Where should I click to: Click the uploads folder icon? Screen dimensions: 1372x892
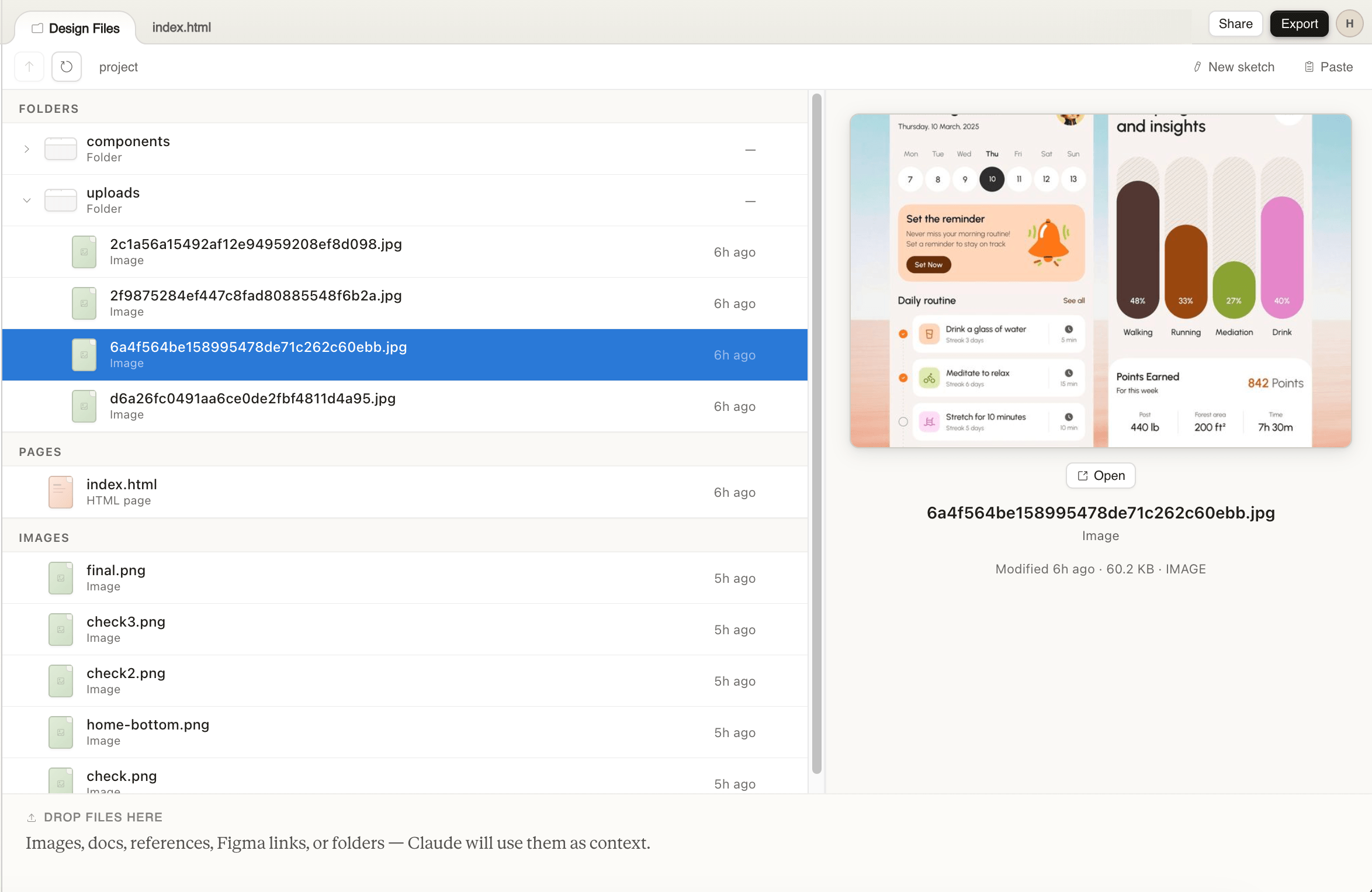(60, 200)
